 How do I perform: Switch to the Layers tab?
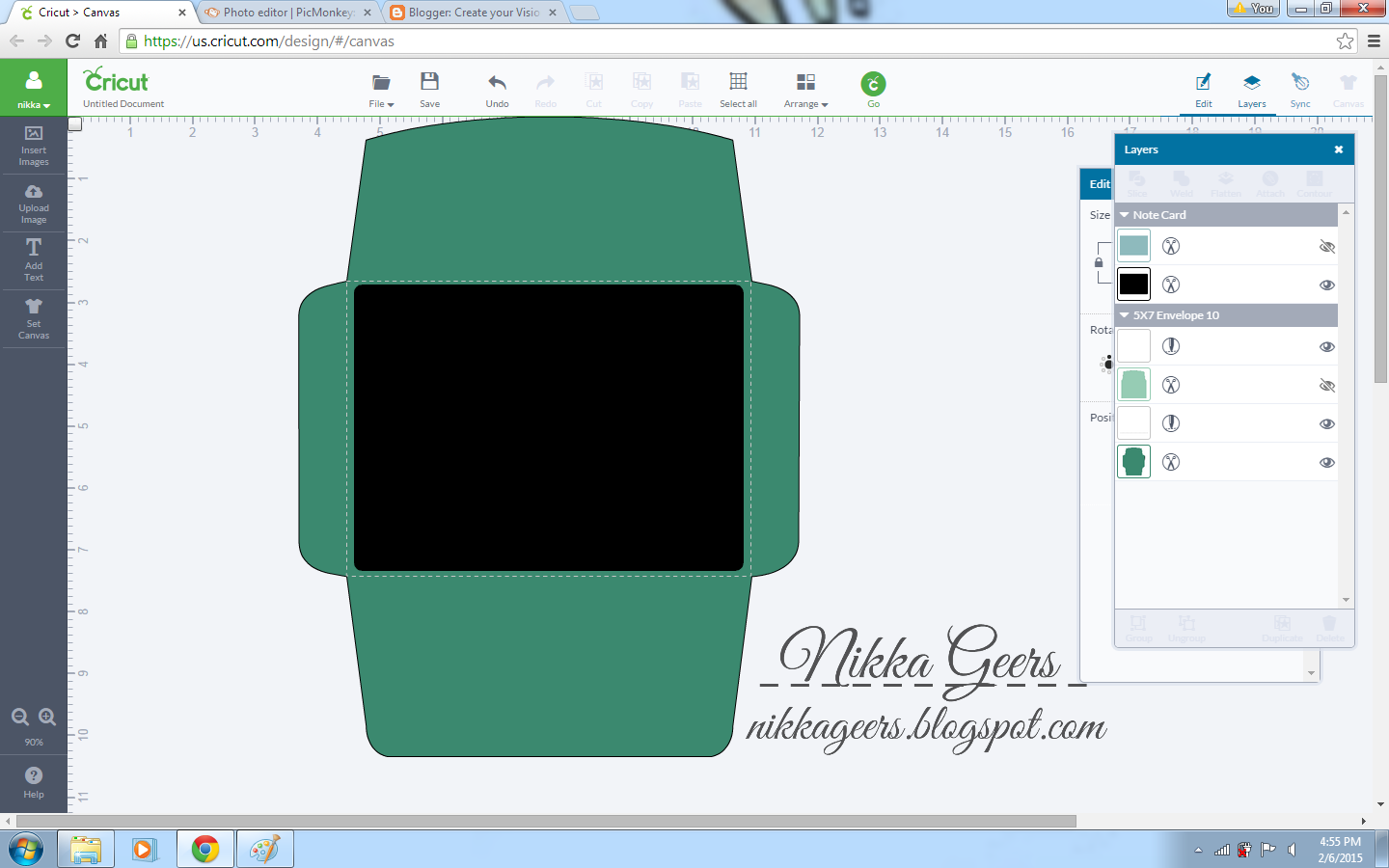[1252, 86]
